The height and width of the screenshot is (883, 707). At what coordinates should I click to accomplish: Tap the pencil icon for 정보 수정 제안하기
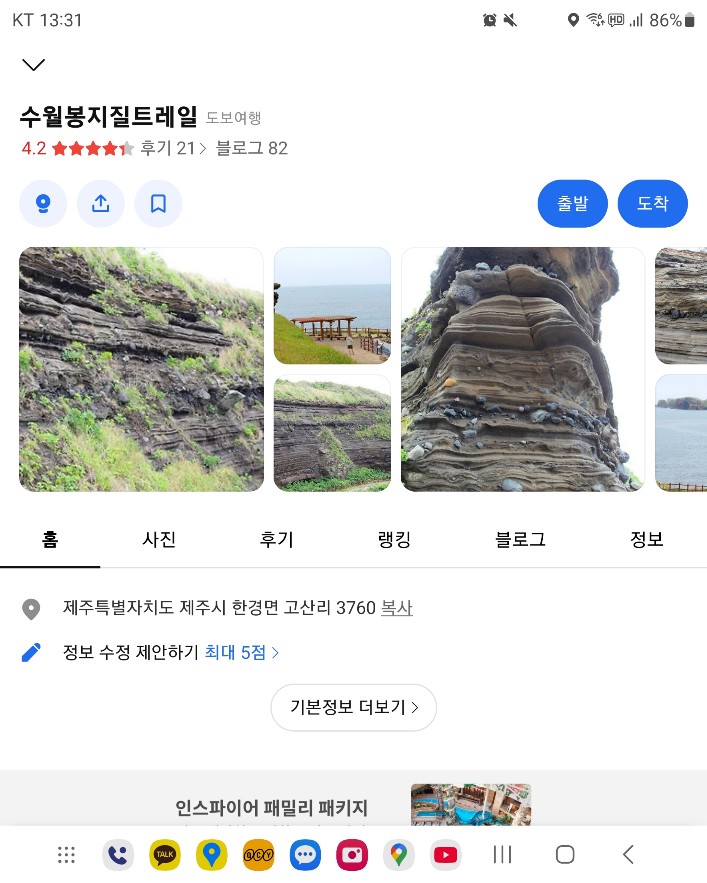pos(32,653)
